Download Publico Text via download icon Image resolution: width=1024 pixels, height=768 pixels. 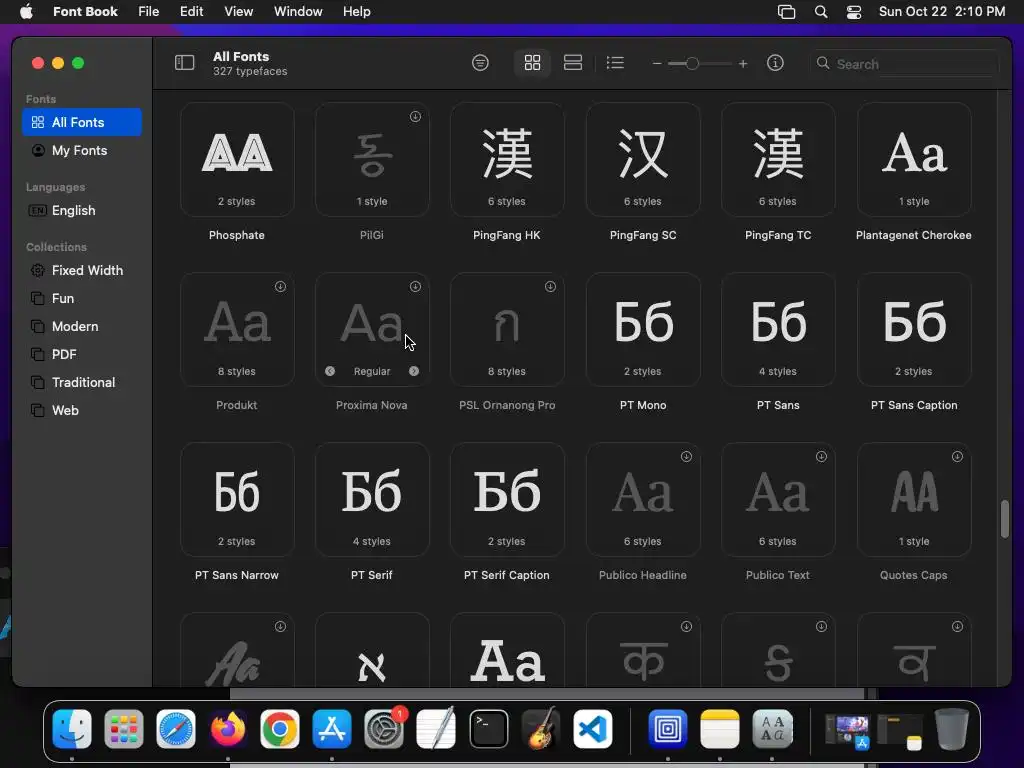click(822, 457)
